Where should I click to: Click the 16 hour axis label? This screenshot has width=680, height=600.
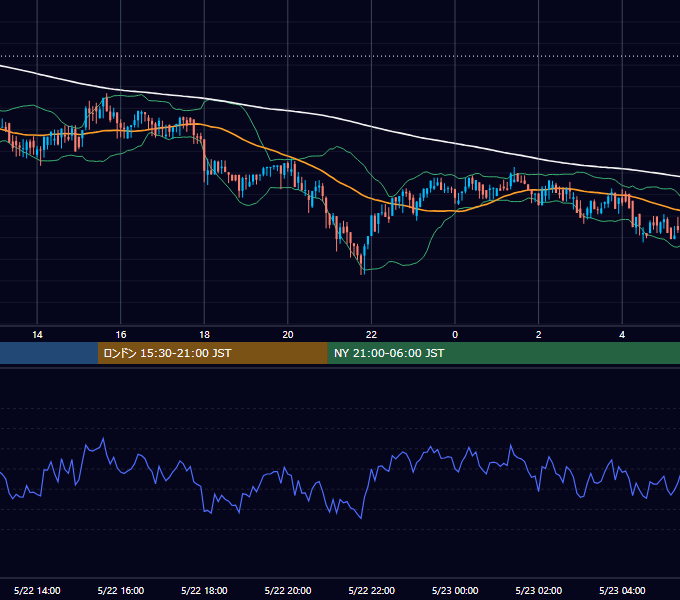pyautogui.click(x=121, y=335)
